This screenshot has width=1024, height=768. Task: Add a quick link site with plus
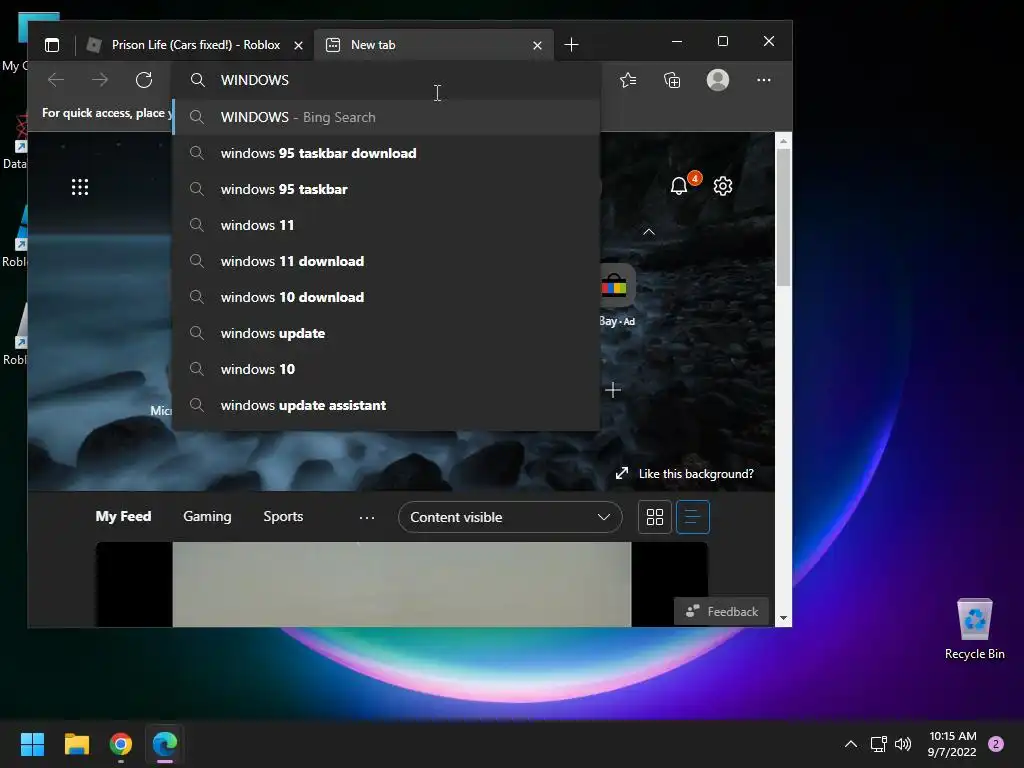pos(613,391)
